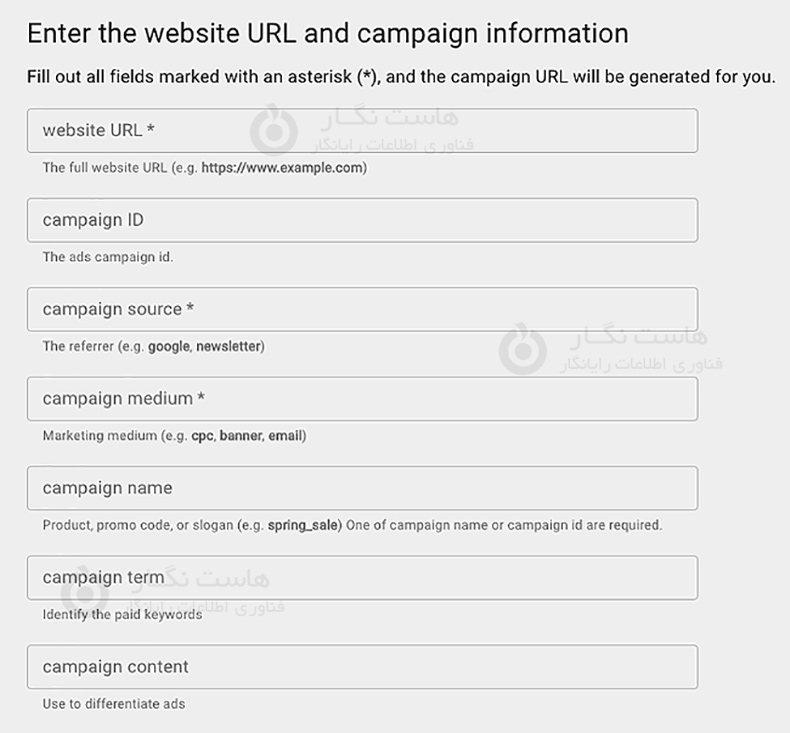Click the watermark logo beside campaign source
This screenshot has height=733, width=790.
[x=522, y=347]
